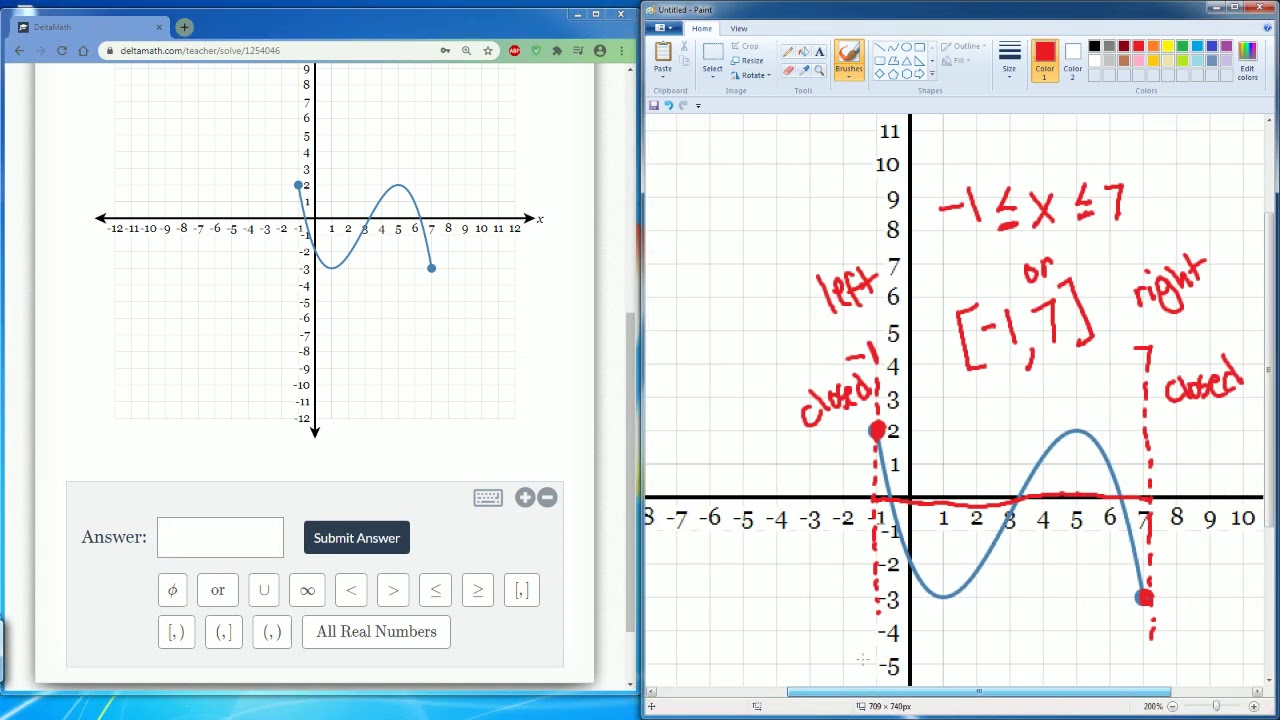Click the zoom magnifier icon in address bar
This screenshot has height=720, width=1280.
(x=466, y=50)
